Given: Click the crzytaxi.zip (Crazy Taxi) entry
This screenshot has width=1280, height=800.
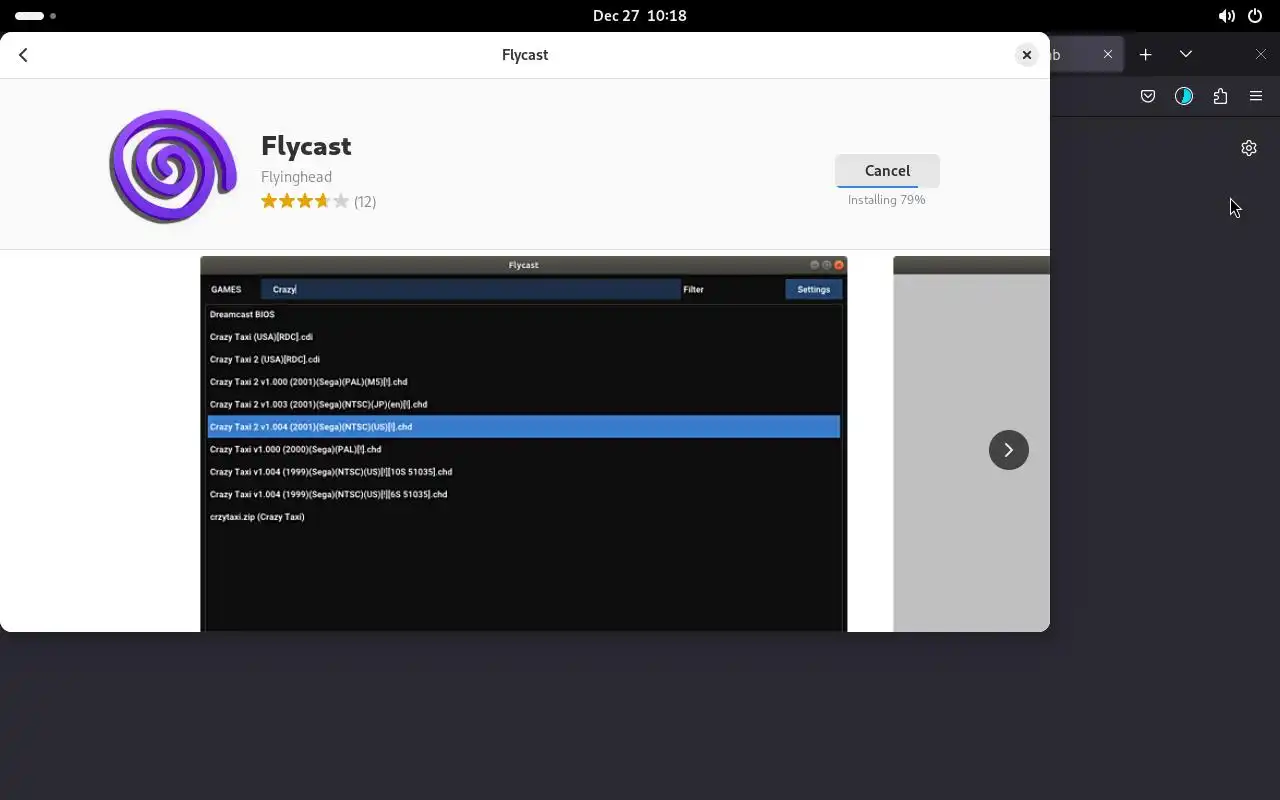Looking at the screenshot, I should click(257, 517).
